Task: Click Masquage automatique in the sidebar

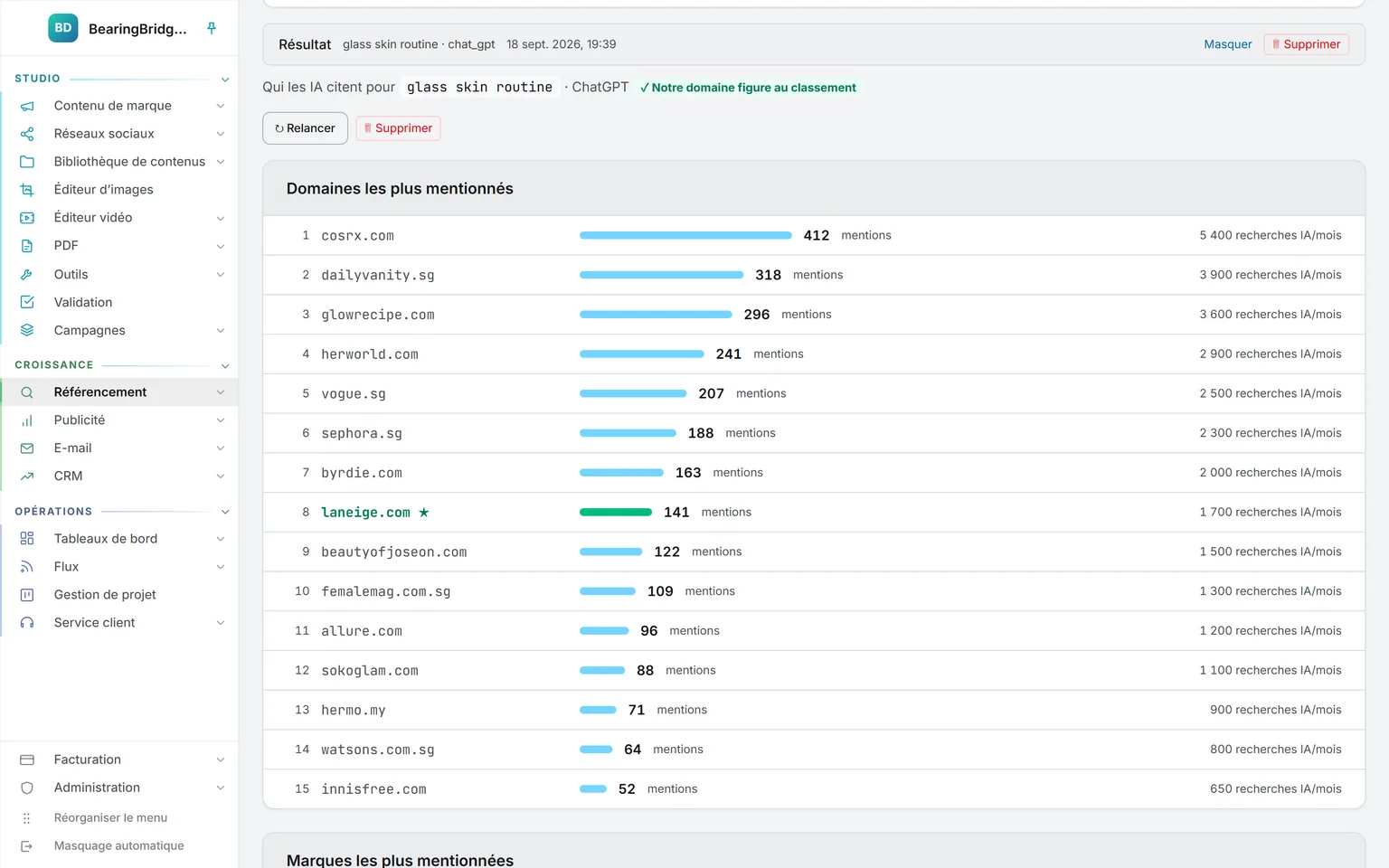Action: tap(118, 845)
